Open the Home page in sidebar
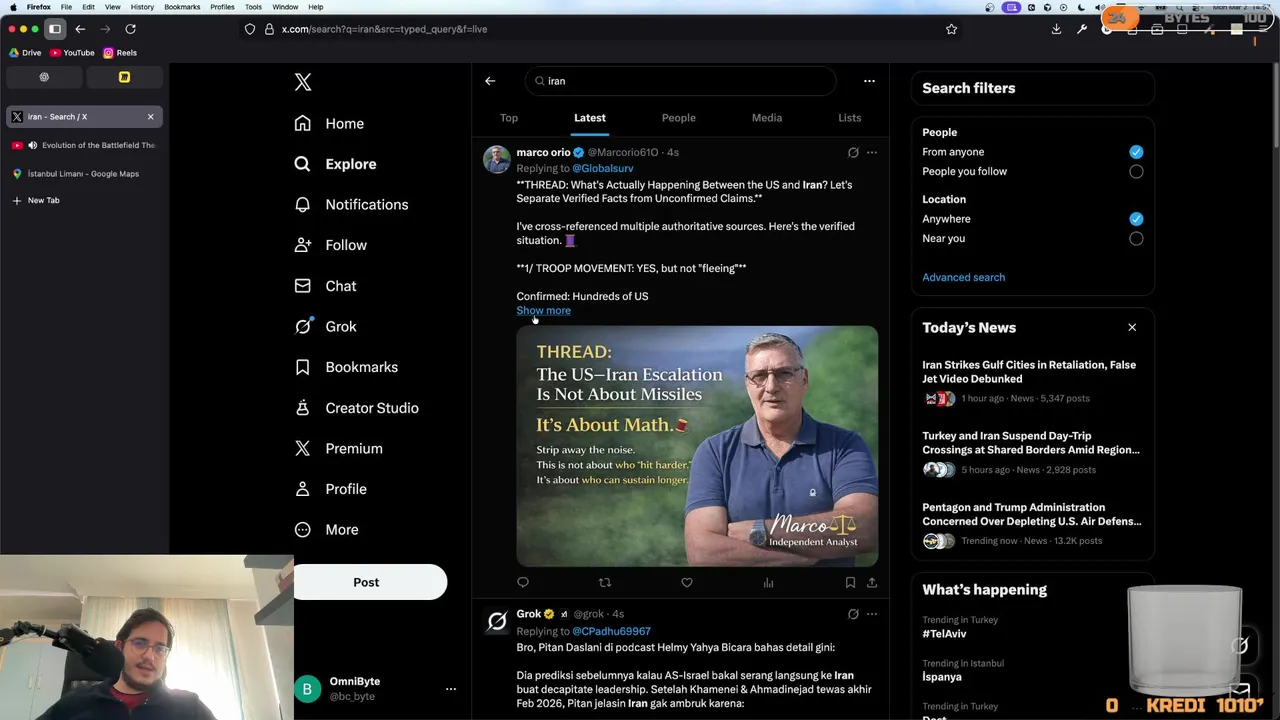Viewport: 1280px width, 720px height. 330,123
